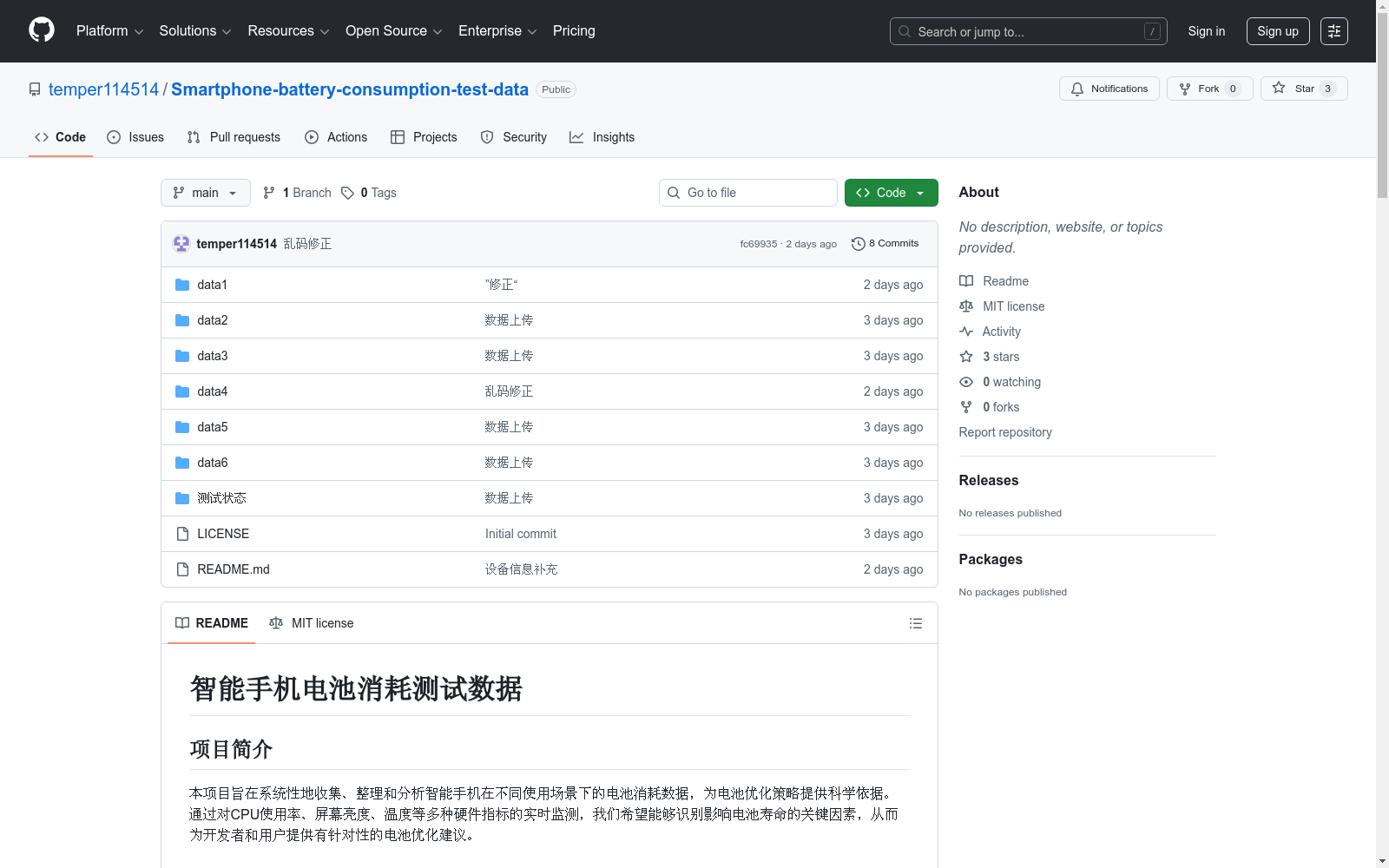Open the green Code dropdown button
This screenshot has height=868, width=1389.
click(892, 193)
